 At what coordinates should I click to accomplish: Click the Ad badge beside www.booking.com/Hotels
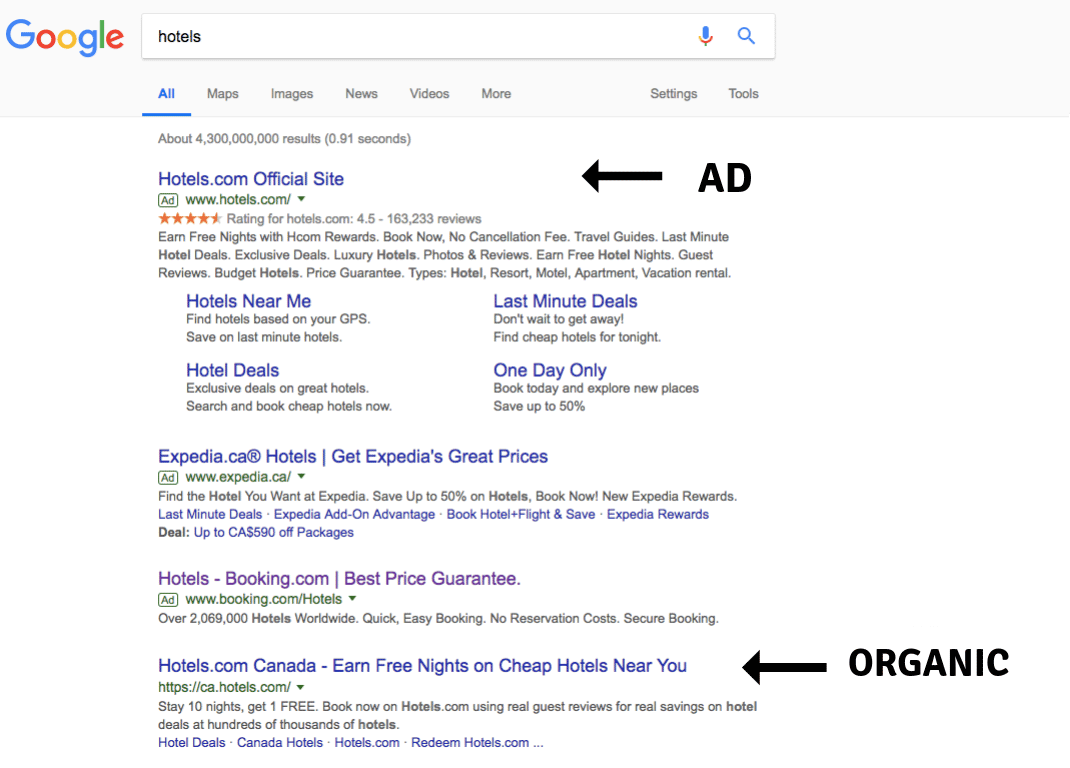coord(168,600)
